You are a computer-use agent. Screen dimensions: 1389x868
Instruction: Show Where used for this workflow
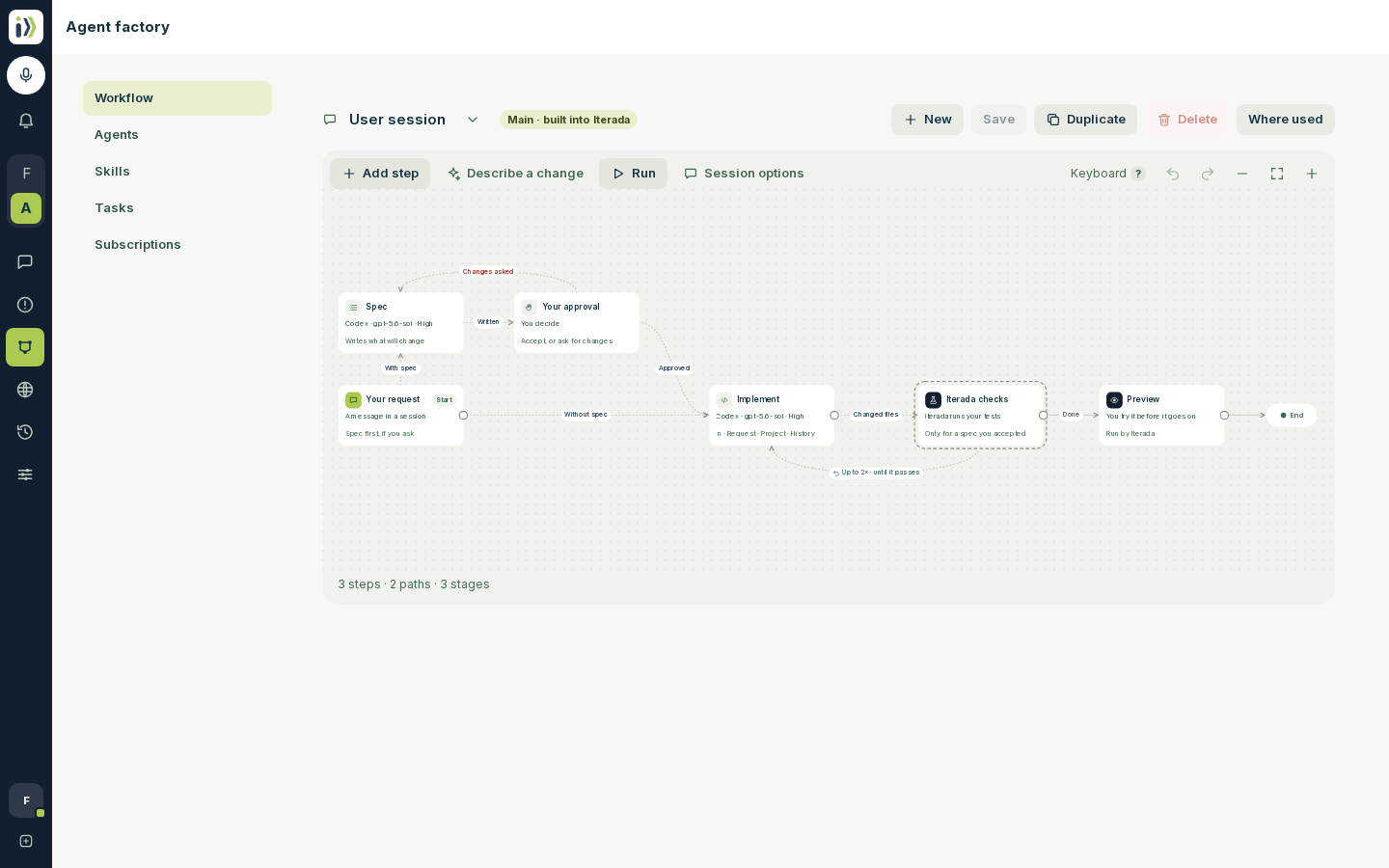click(1286, 120)
